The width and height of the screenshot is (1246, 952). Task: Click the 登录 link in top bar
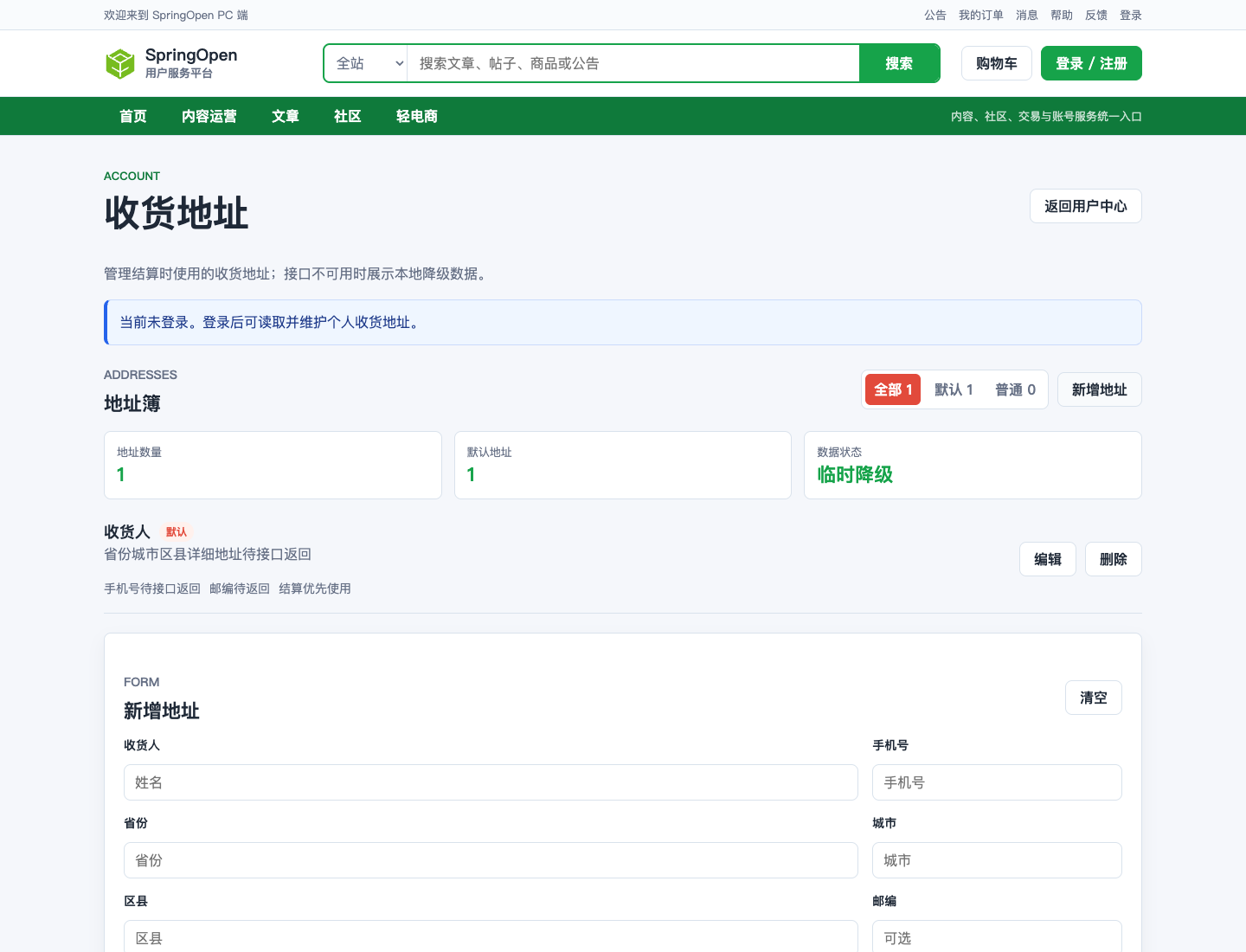(1131, 15)
